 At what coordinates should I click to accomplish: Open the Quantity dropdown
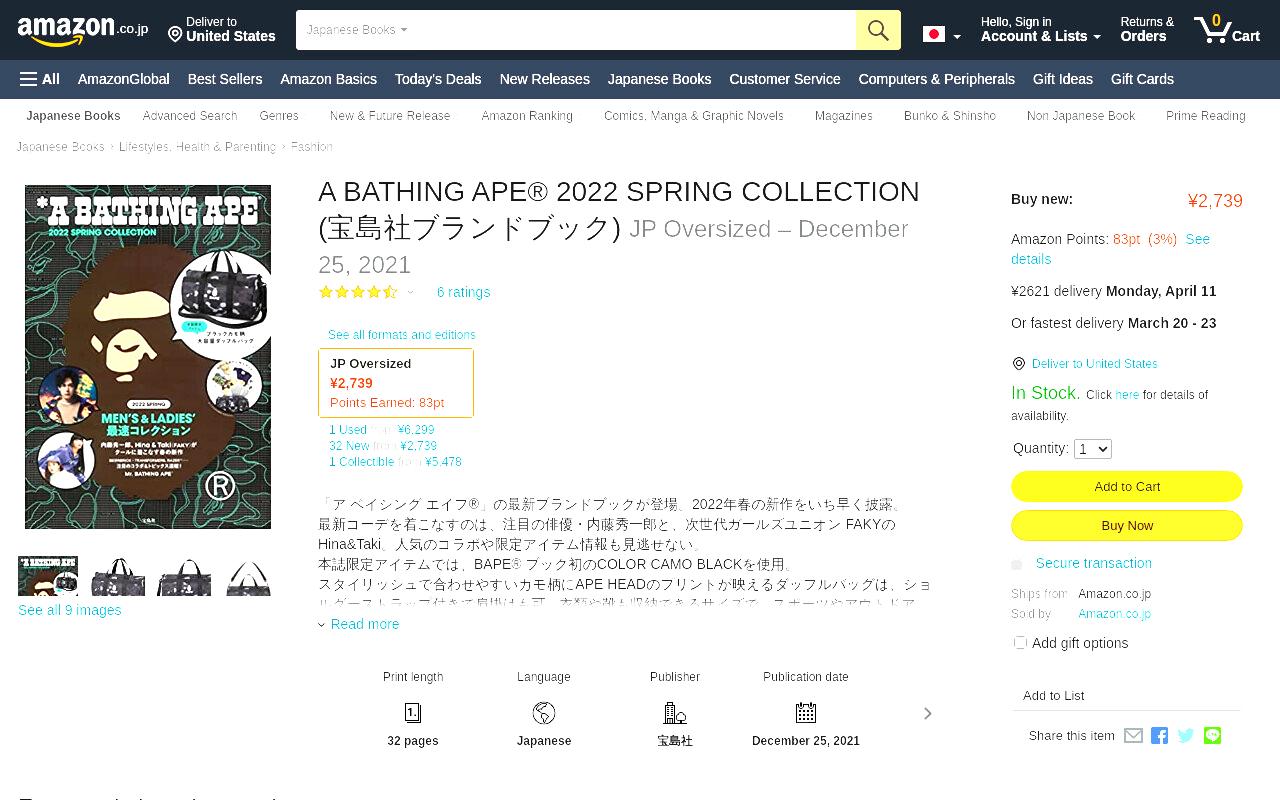pyautogui.click(x=1092, y=449)
